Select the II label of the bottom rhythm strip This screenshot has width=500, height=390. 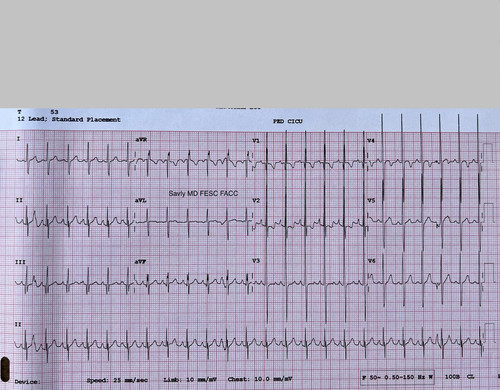click(x=18, y=324)
